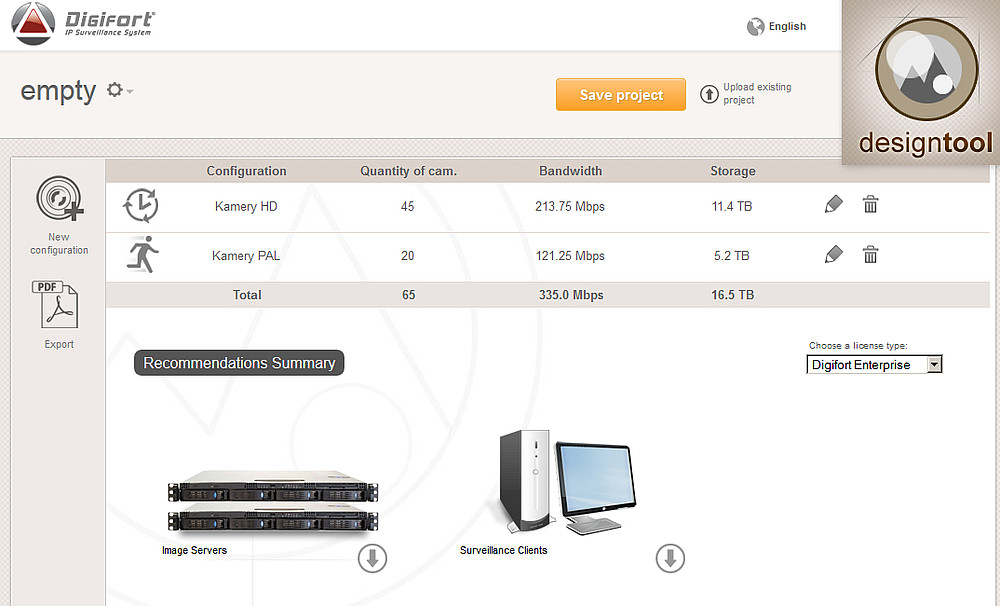
Task: Expand Image Servers down arrow
Action: tap(372, 558)
